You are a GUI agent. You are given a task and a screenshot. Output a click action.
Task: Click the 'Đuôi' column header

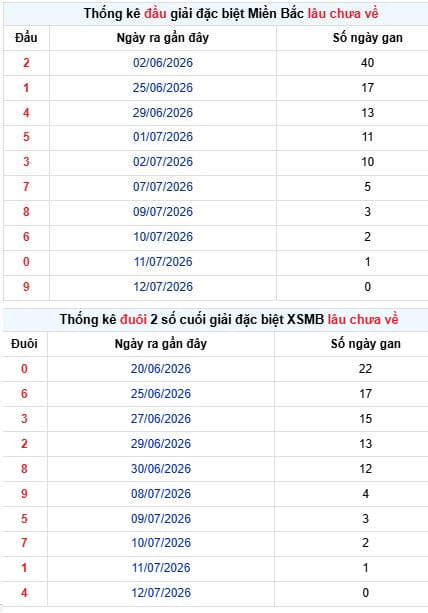(24, 344)
